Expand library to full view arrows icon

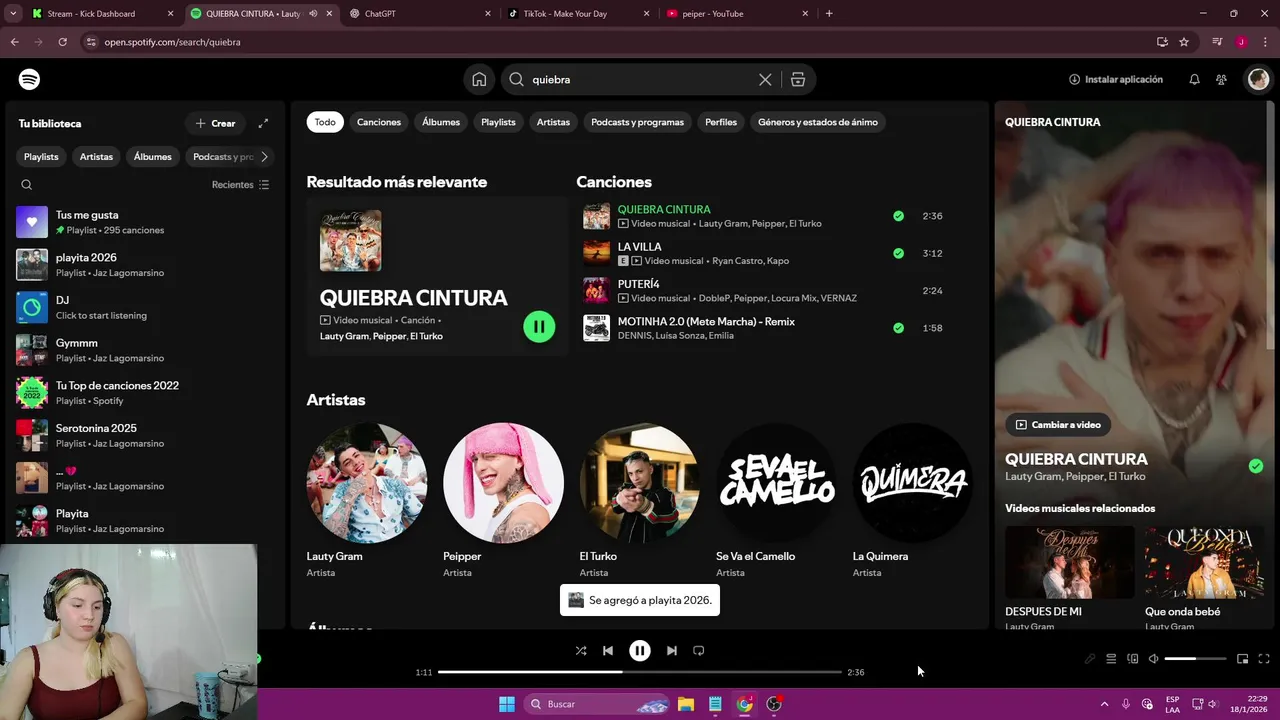(263, 123)
